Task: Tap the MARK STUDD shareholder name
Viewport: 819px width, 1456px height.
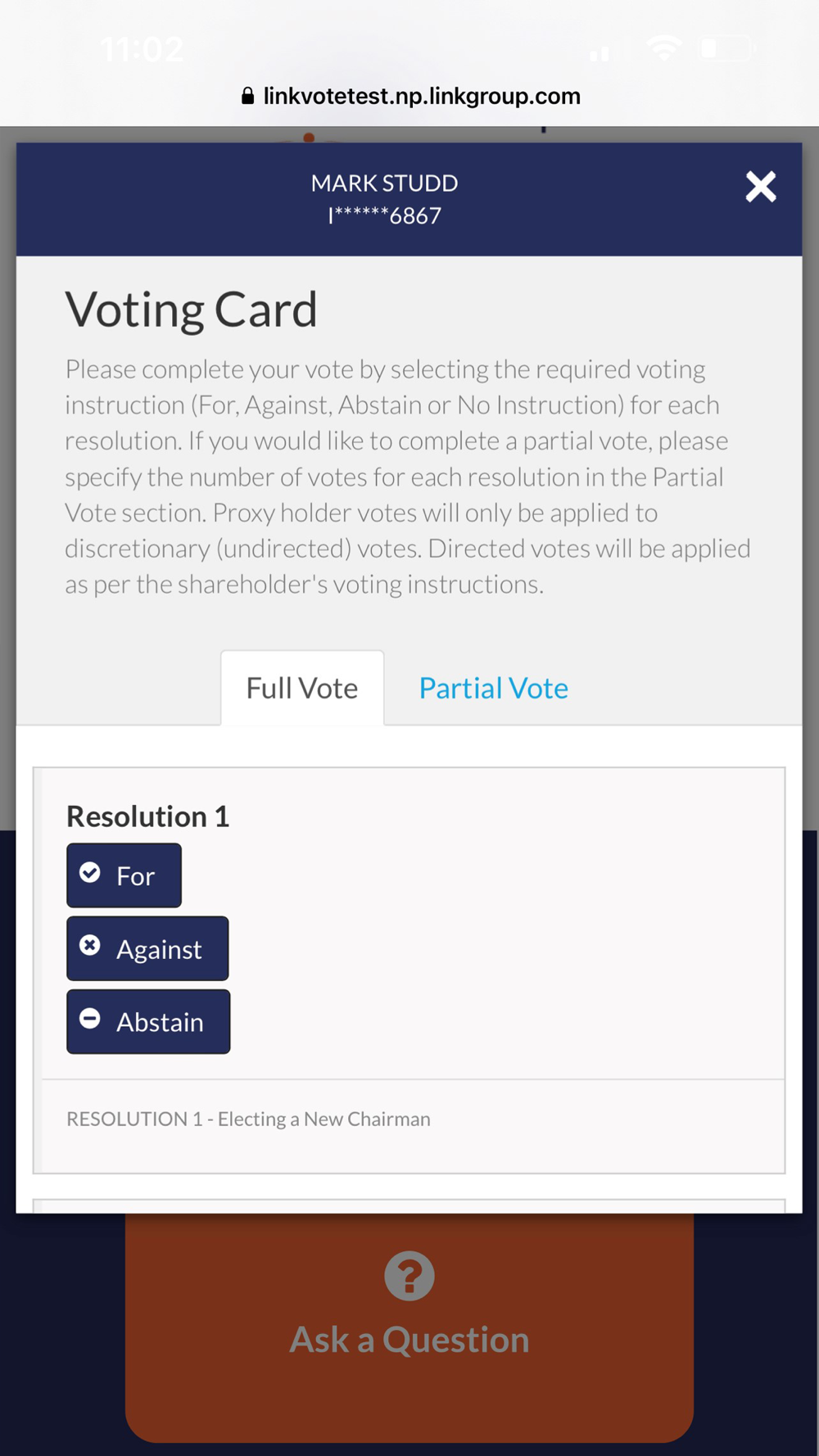Action: click(x=384, y=183)
